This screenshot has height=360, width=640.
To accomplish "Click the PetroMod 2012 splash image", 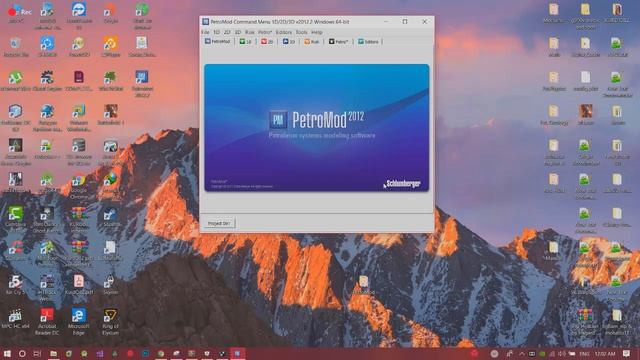I will [x=317, y=127].
